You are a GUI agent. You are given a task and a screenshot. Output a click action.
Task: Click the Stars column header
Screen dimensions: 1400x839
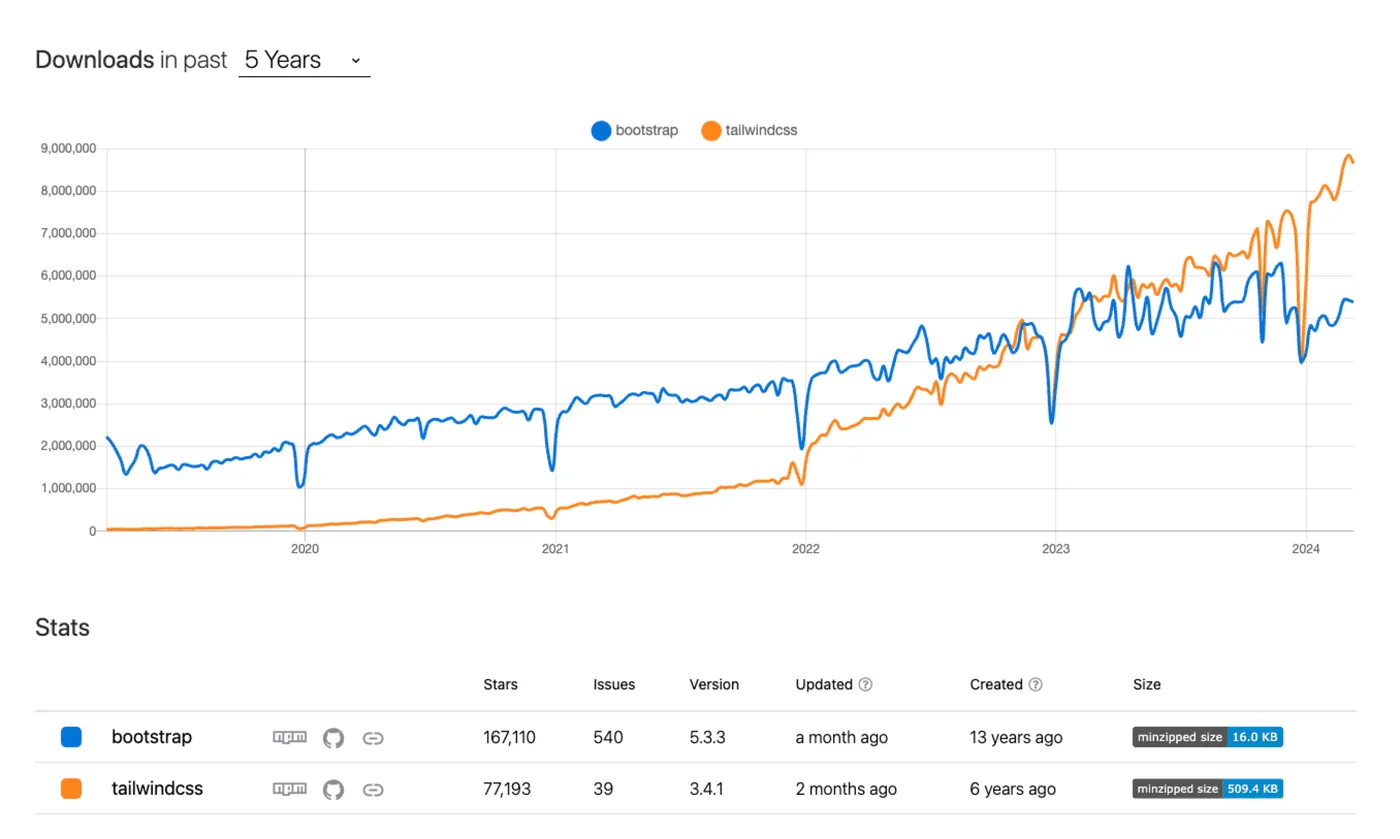click(500, 685)
